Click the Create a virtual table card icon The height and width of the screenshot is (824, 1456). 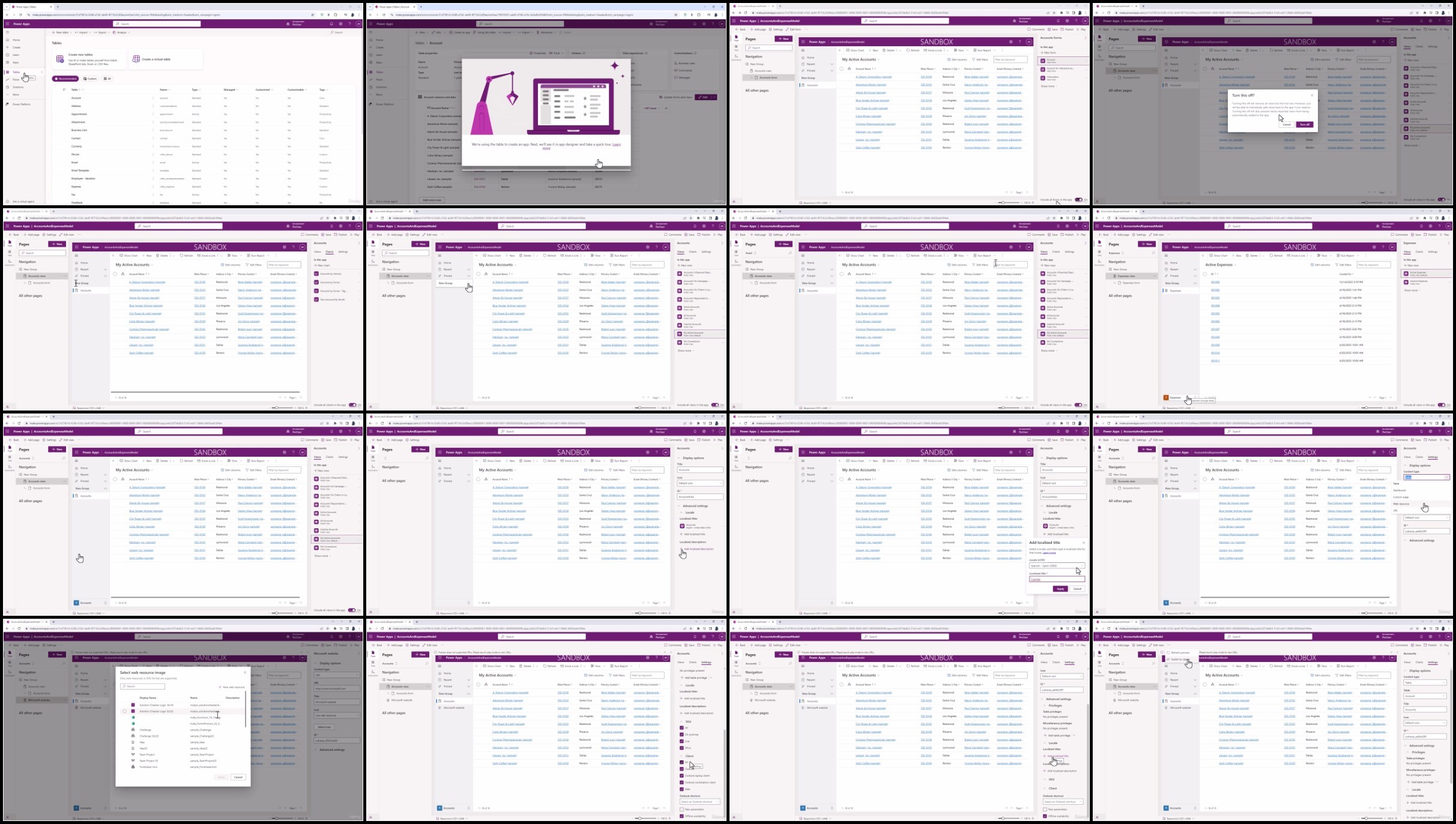coord(136,59)
